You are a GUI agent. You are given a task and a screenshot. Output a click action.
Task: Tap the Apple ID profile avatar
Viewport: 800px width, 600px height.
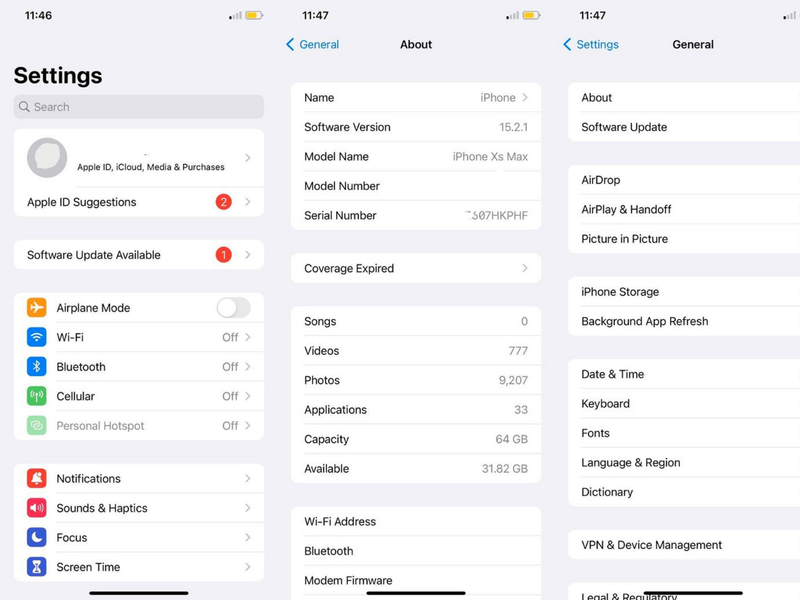[47, 158]
